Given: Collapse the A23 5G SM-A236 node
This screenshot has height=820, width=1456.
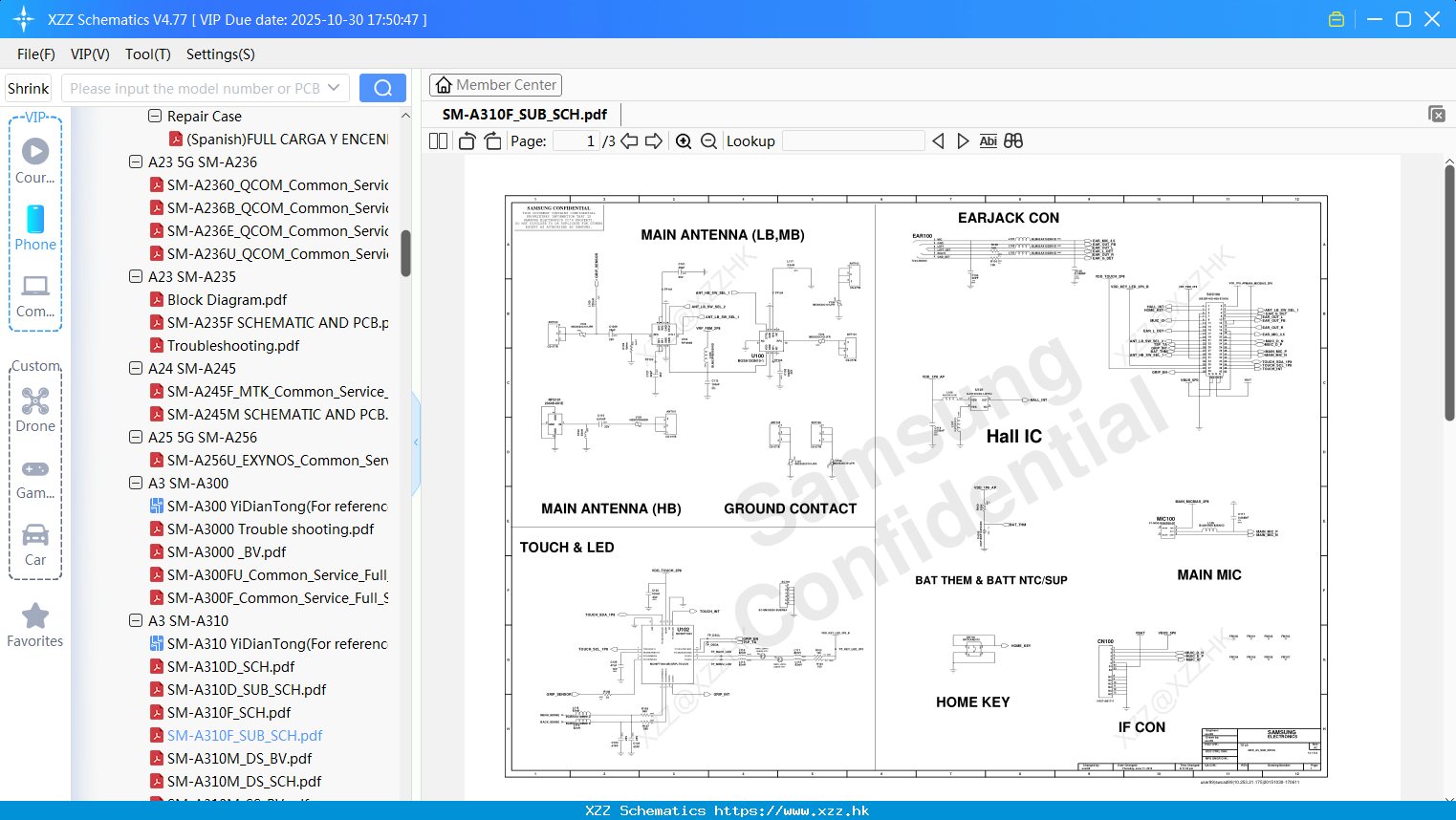Looking at the screenshot, I should click(x=136, y=162).
